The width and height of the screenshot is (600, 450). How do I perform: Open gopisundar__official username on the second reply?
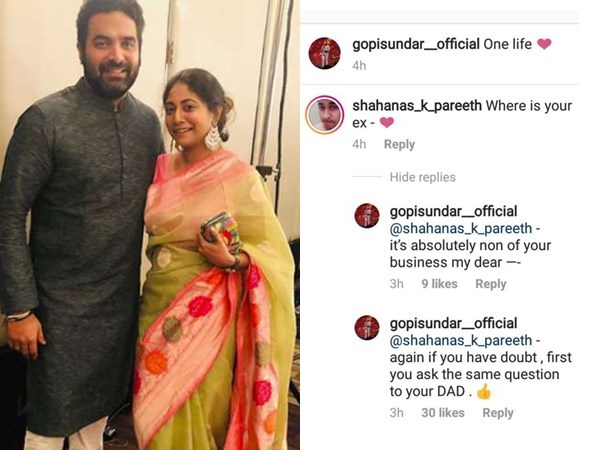(453, 323)
